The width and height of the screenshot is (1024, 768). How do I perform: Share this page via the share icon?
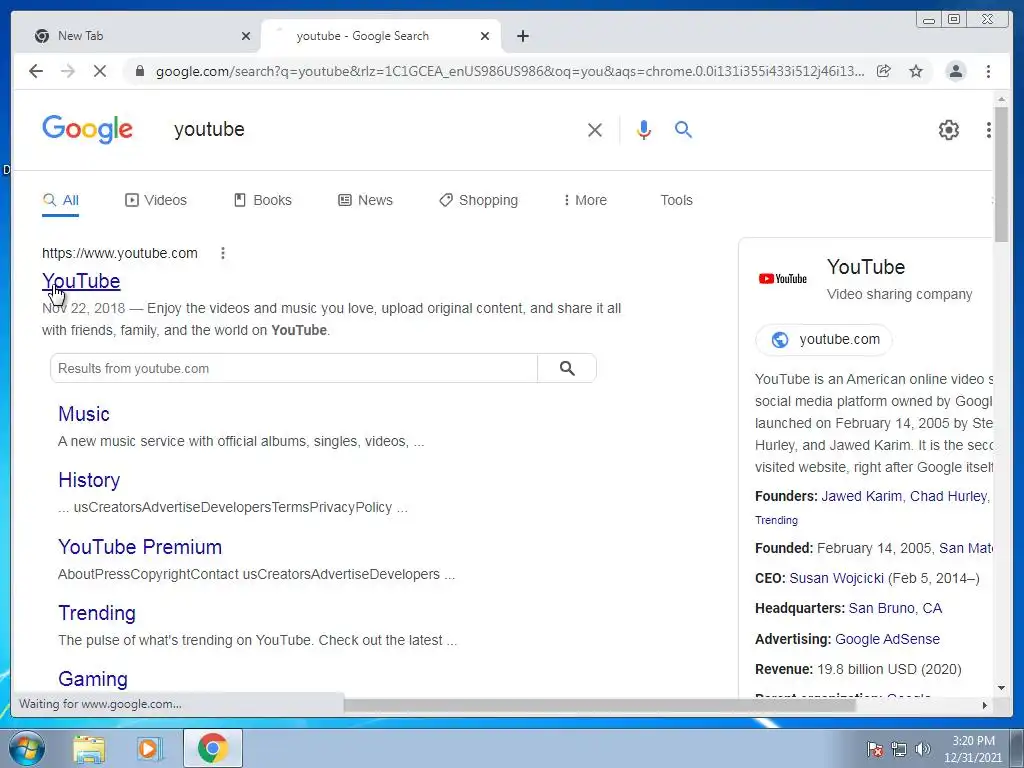[884, 71]
